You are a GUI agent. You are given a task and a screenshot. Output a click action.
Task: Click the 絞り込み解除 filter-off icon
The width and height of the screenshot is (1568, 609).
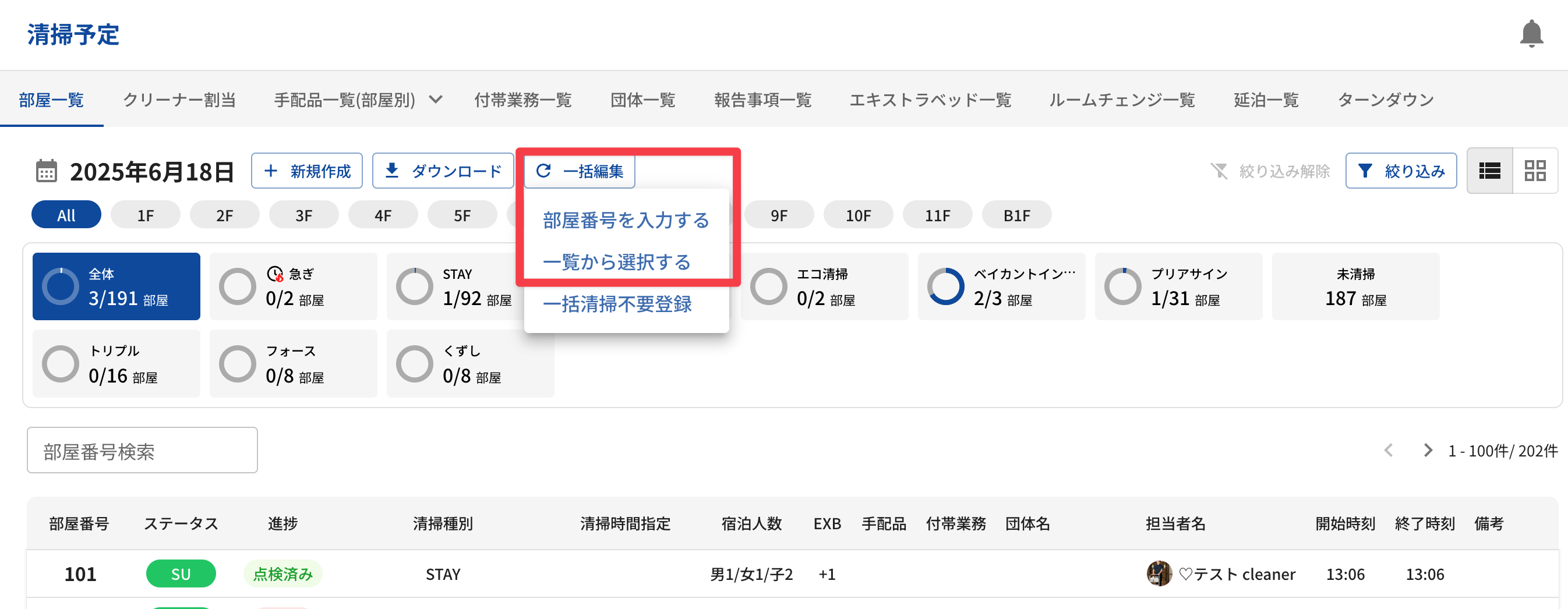coord(1219,171)
